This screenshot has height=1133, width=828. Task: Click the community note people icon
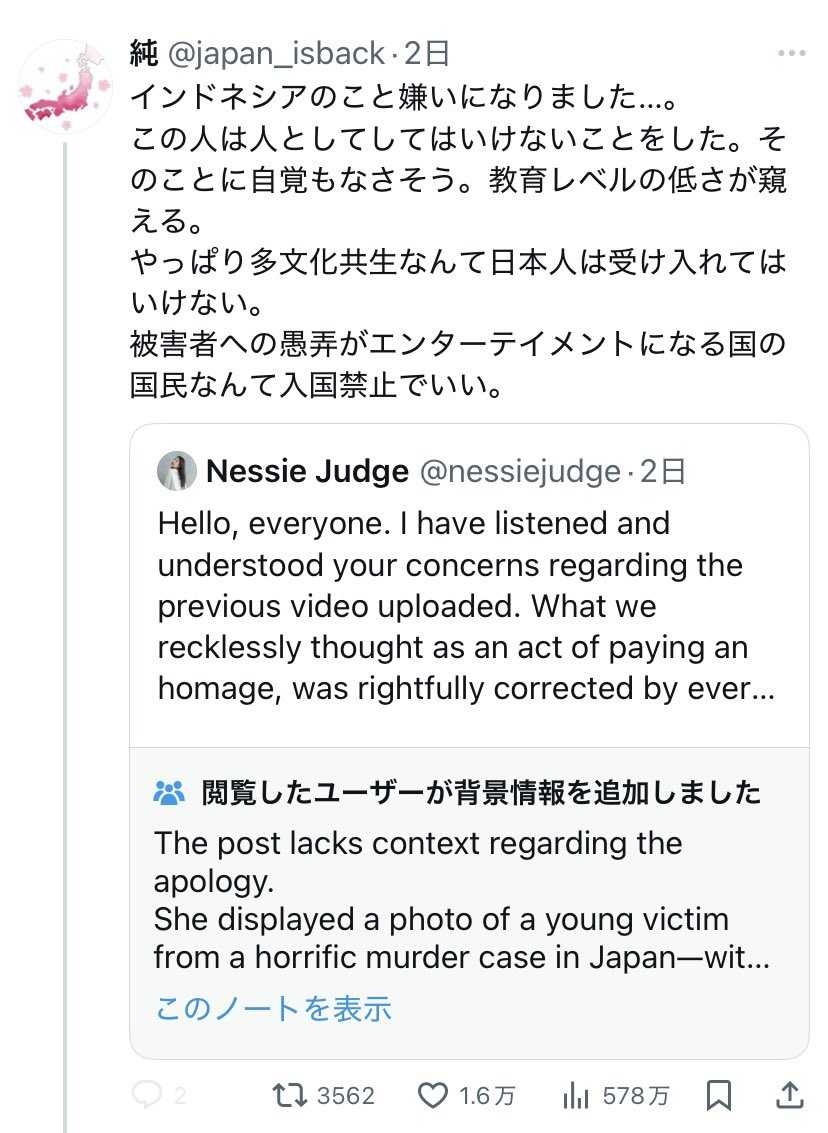170,793
